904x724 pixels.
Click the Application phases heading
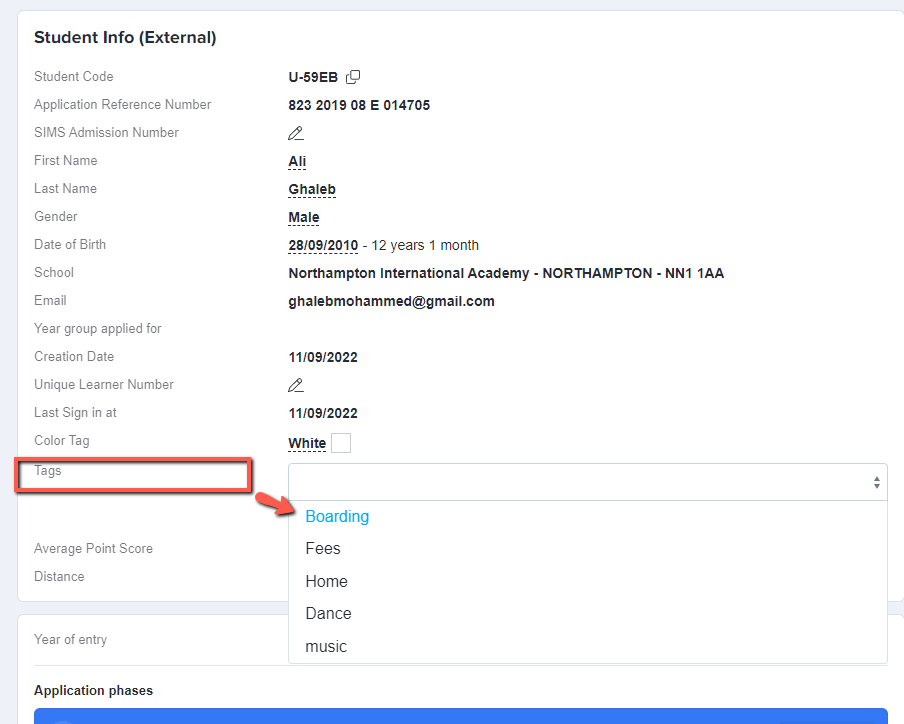point(93,691)
